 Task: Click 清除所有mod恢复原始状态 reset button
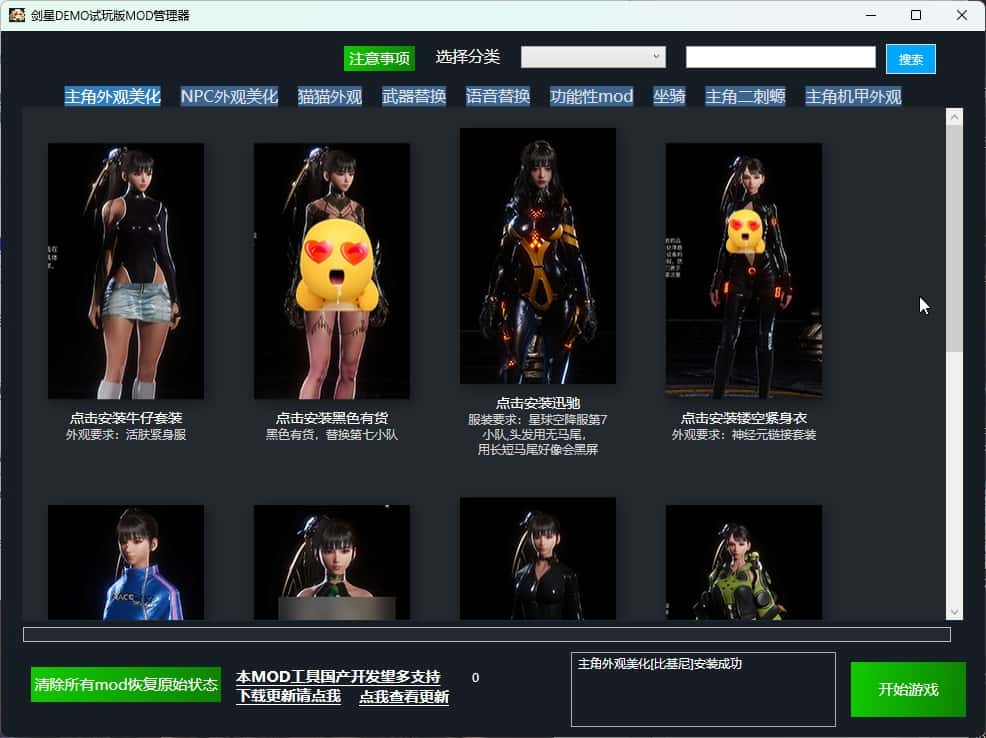coord(126,684)
